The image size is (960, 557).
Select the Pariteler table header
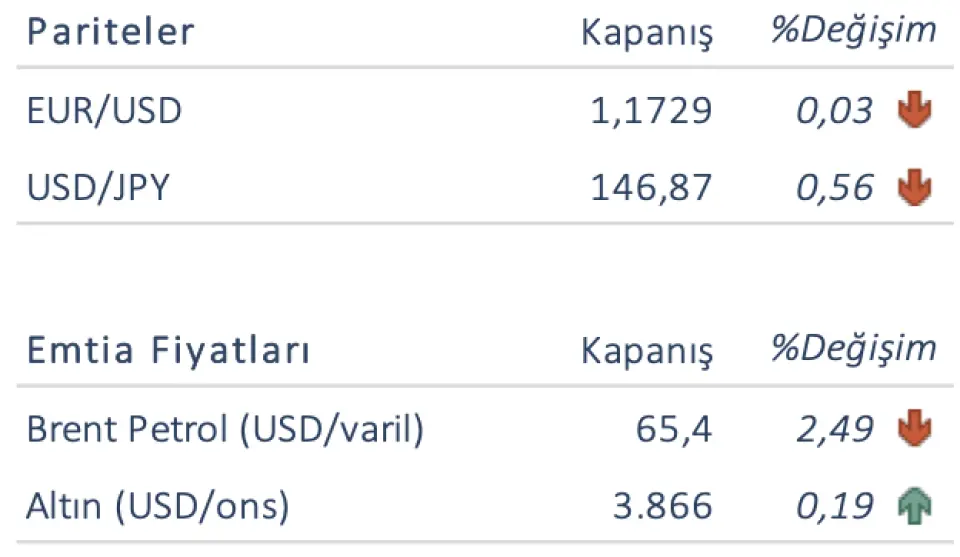coord(110,32)
